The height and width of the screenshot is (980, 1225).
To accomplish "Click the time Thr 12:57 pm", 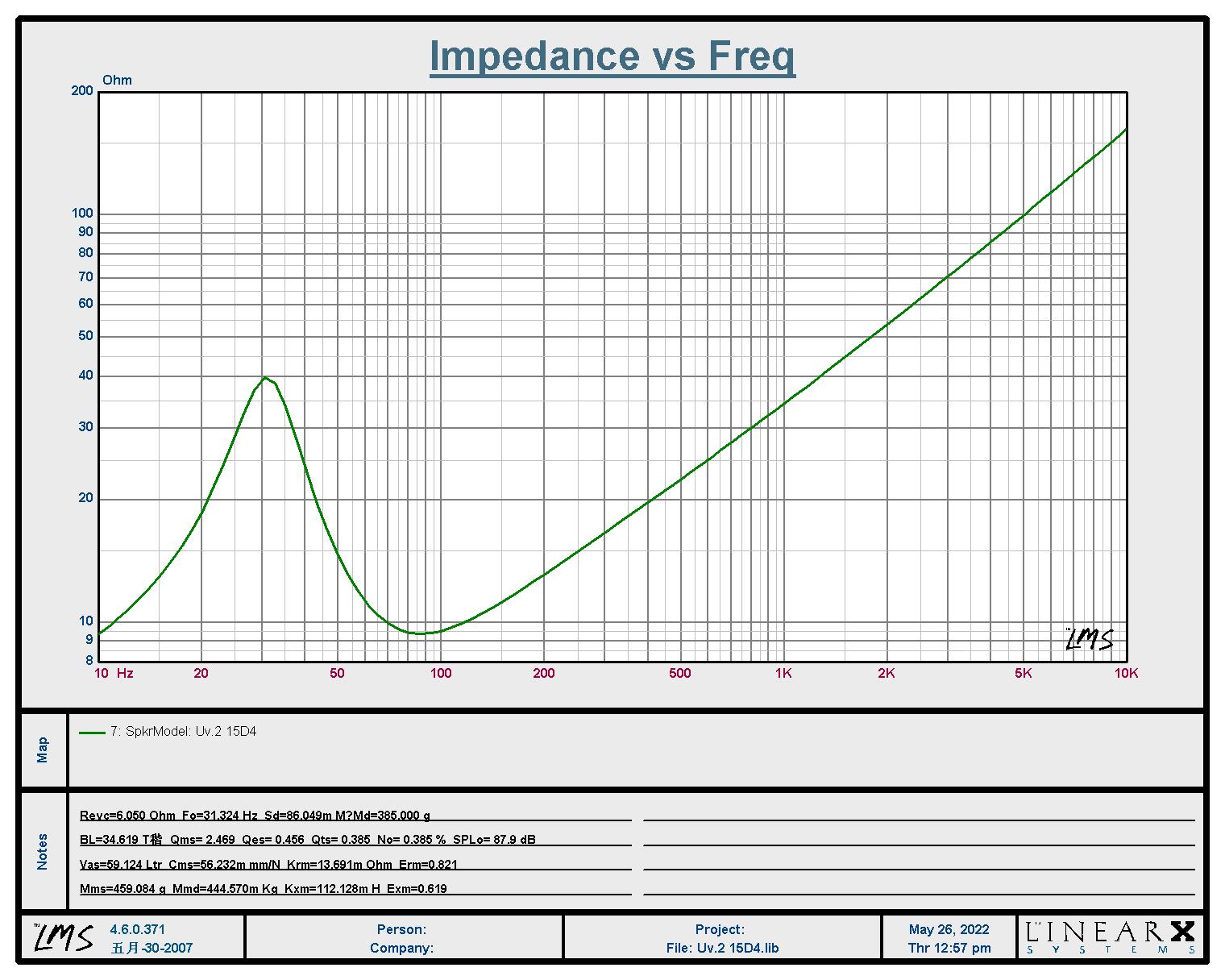I will [949, 948].
